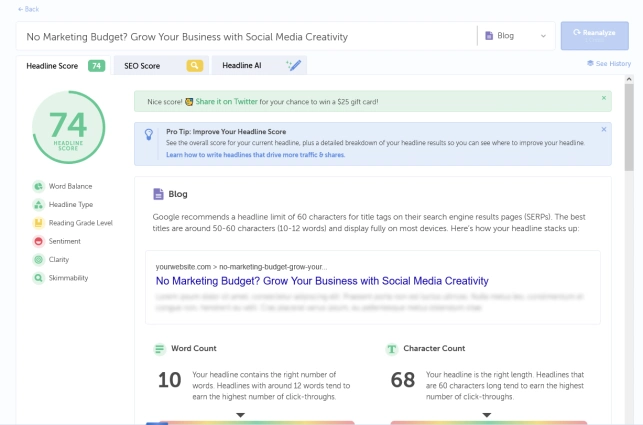Open the Clarity target icon
The height and width of the screenshot is (425, 643).
click(x=38, y=259)
